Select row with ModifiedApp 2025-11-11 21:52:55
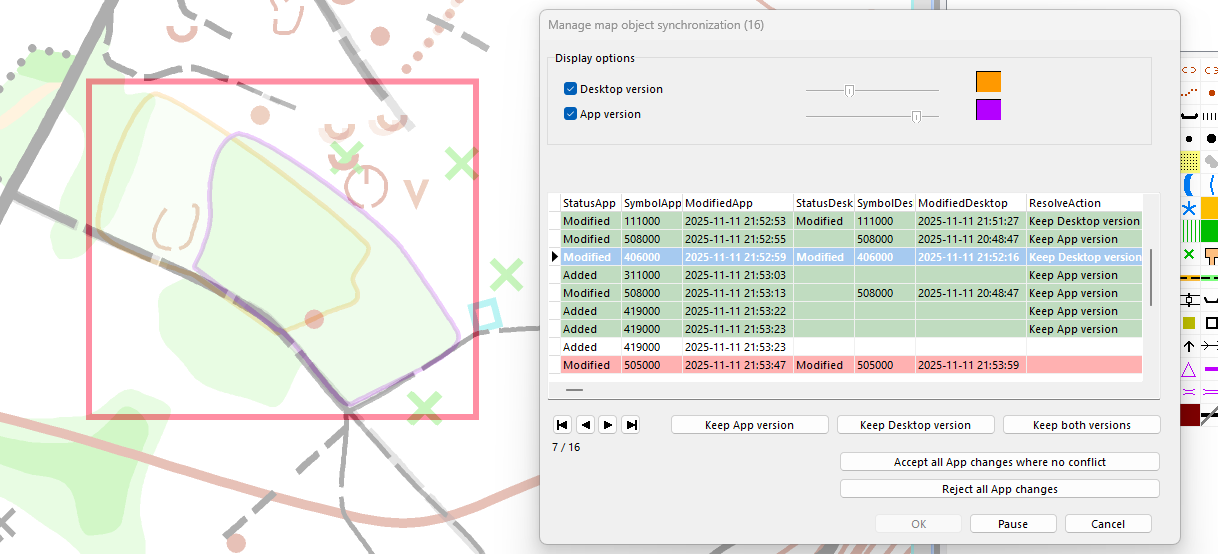 [x=845, y=239]
